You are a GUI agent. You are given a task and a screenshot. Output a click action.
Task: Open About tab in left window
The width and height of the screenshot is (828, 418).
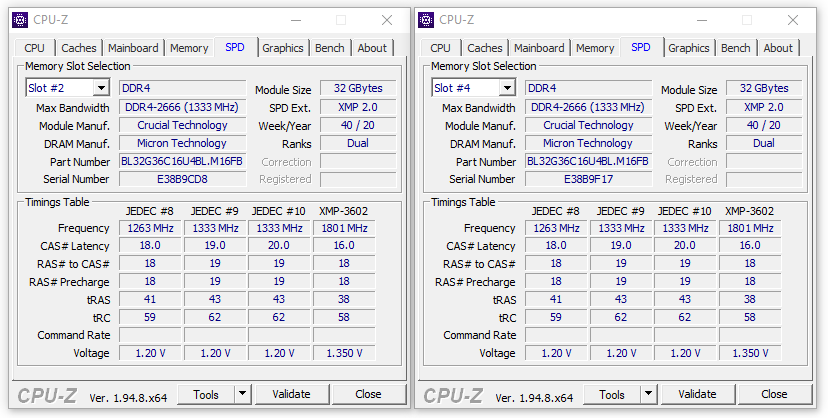[x=372, y=48]
